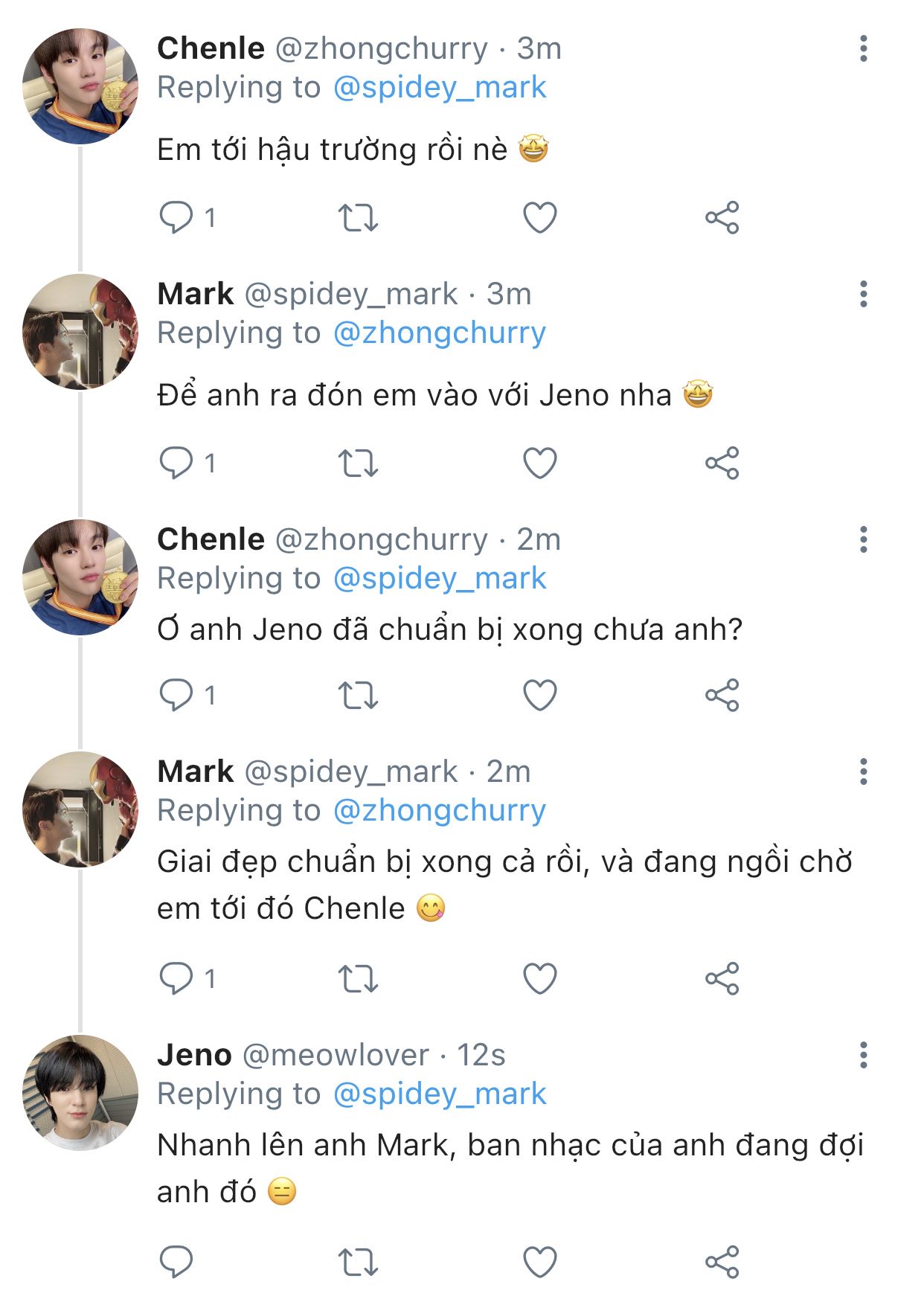924x1296 pixels.
Task: Open Chenle's avatar on the top tweet
Action: pos(80,86)
